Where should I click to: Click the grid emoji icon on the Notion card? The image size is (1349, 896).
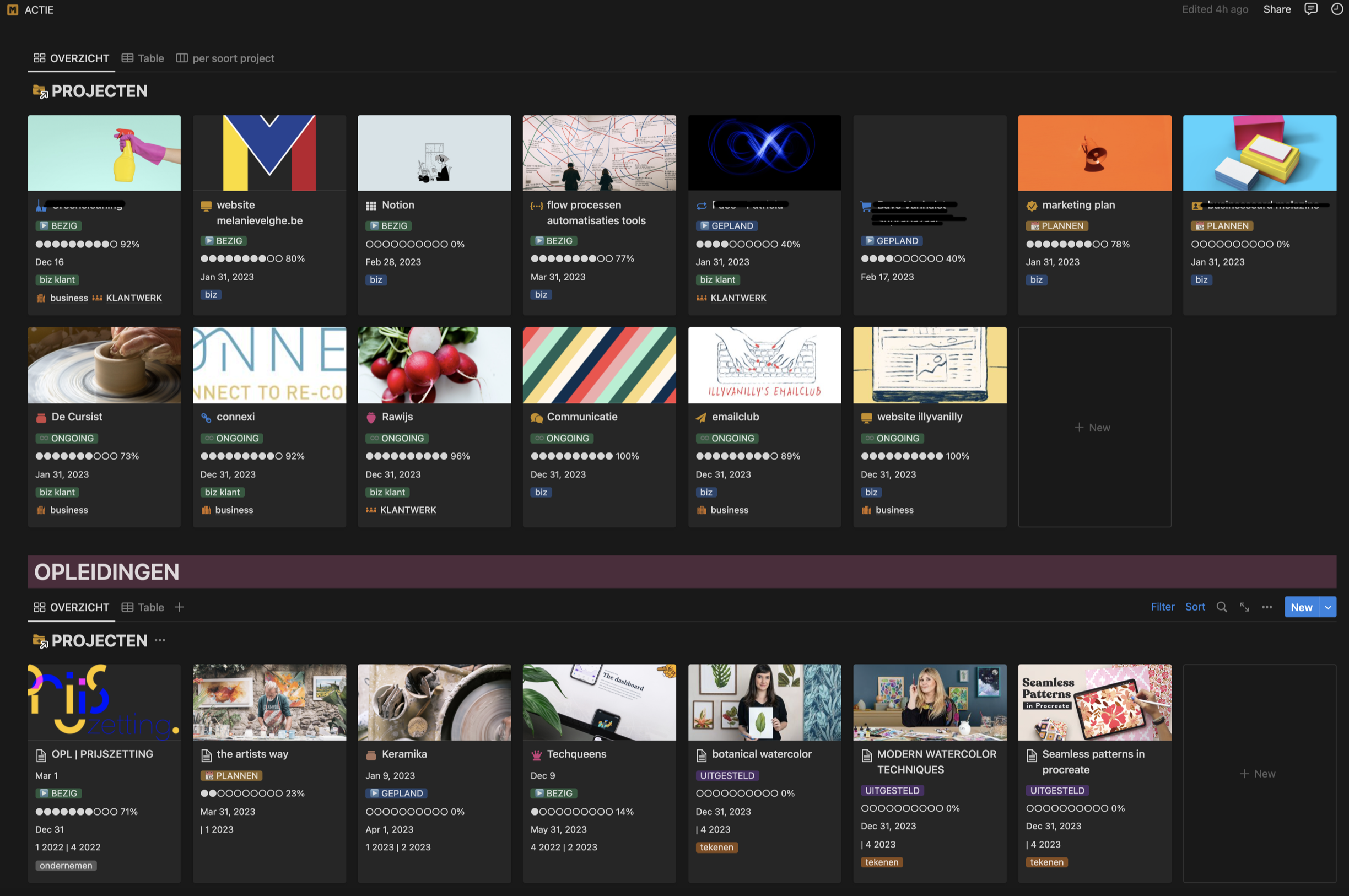370,204
